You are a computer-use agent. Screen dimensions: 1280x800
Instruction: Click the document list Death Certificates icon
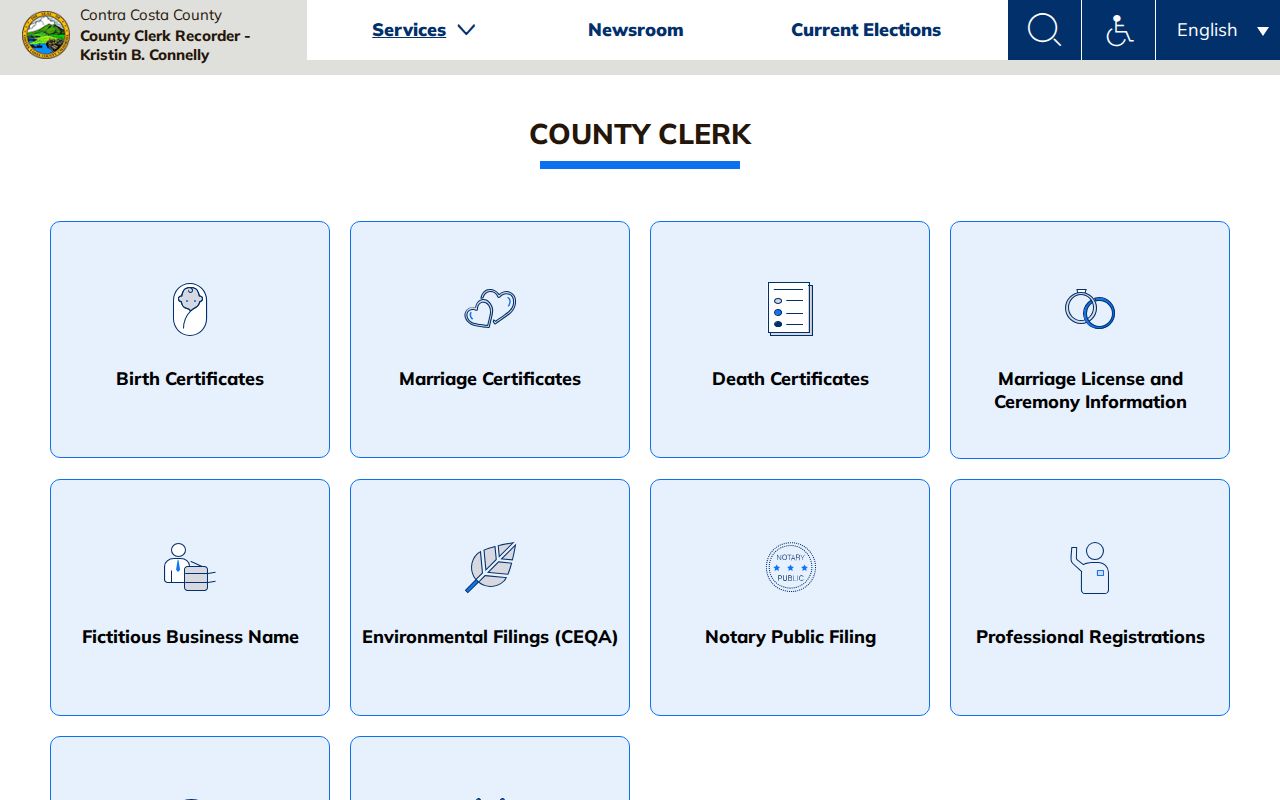790,309
